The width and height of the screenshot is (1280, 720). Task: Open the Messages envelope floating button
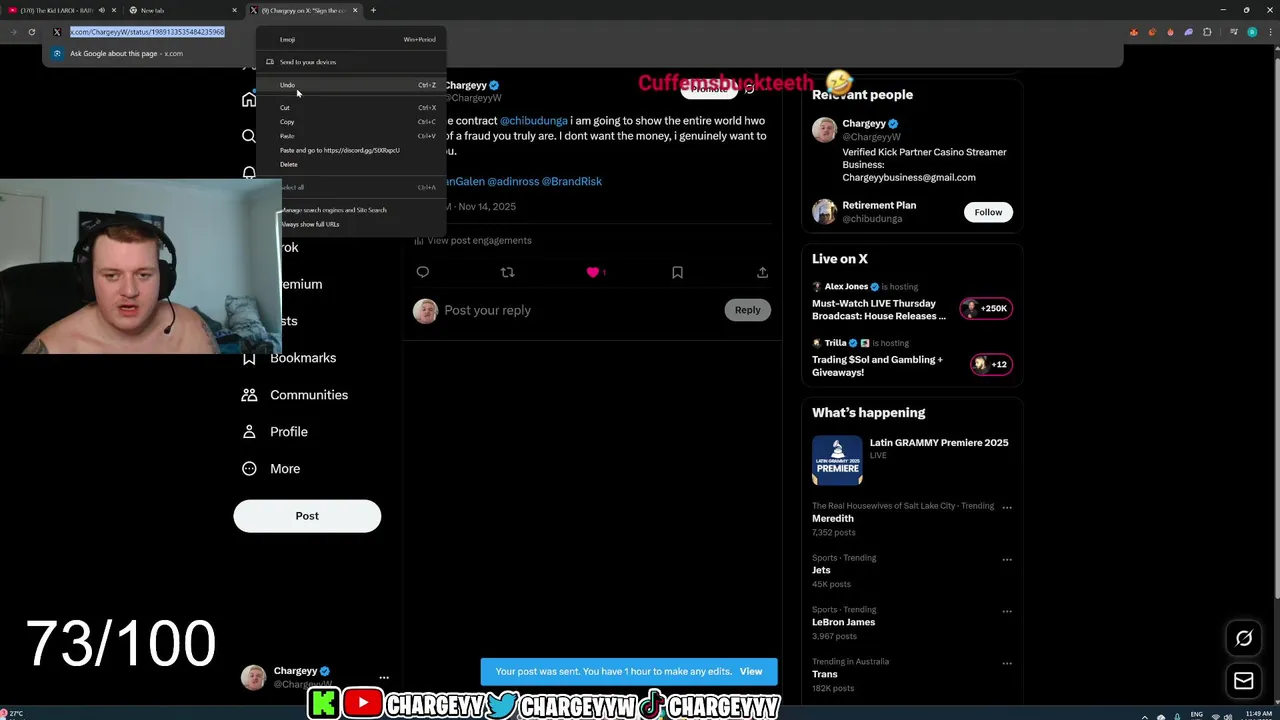(1244, 681)
